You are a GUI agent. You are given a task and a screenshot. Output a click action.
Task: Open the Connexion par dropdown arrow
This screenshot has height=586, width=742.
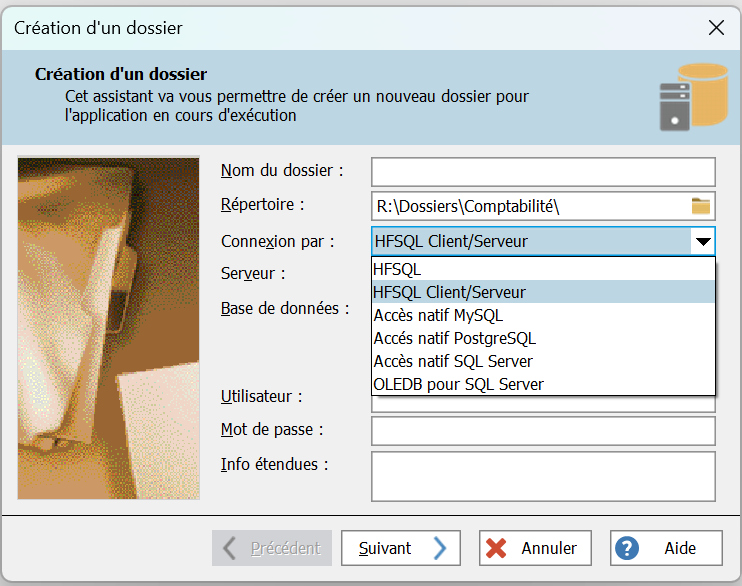[703, 241]
